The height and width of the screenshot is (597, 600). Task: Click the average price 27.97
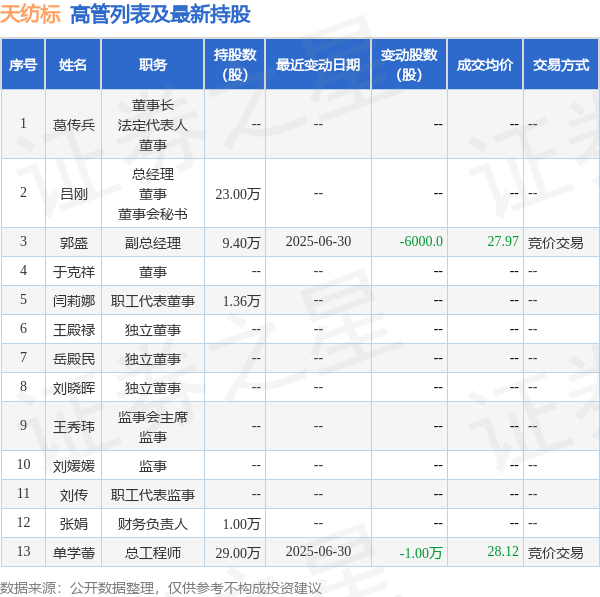(503, 241)
